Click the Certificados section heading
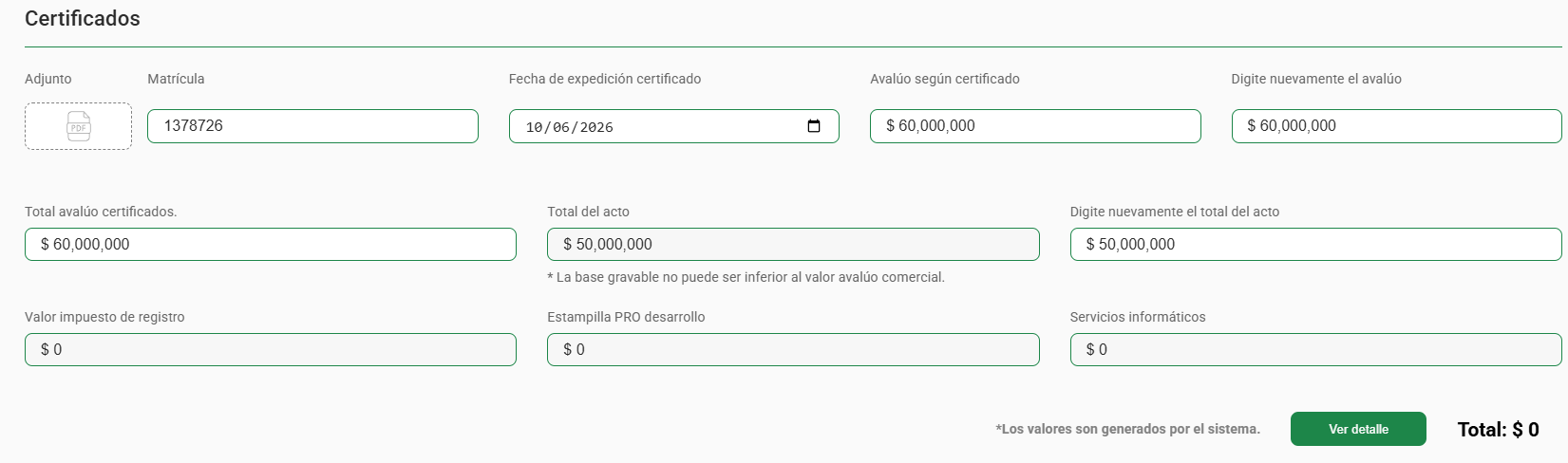The height and width of the screenshot is (463, 1568). (x=83, y=18)
